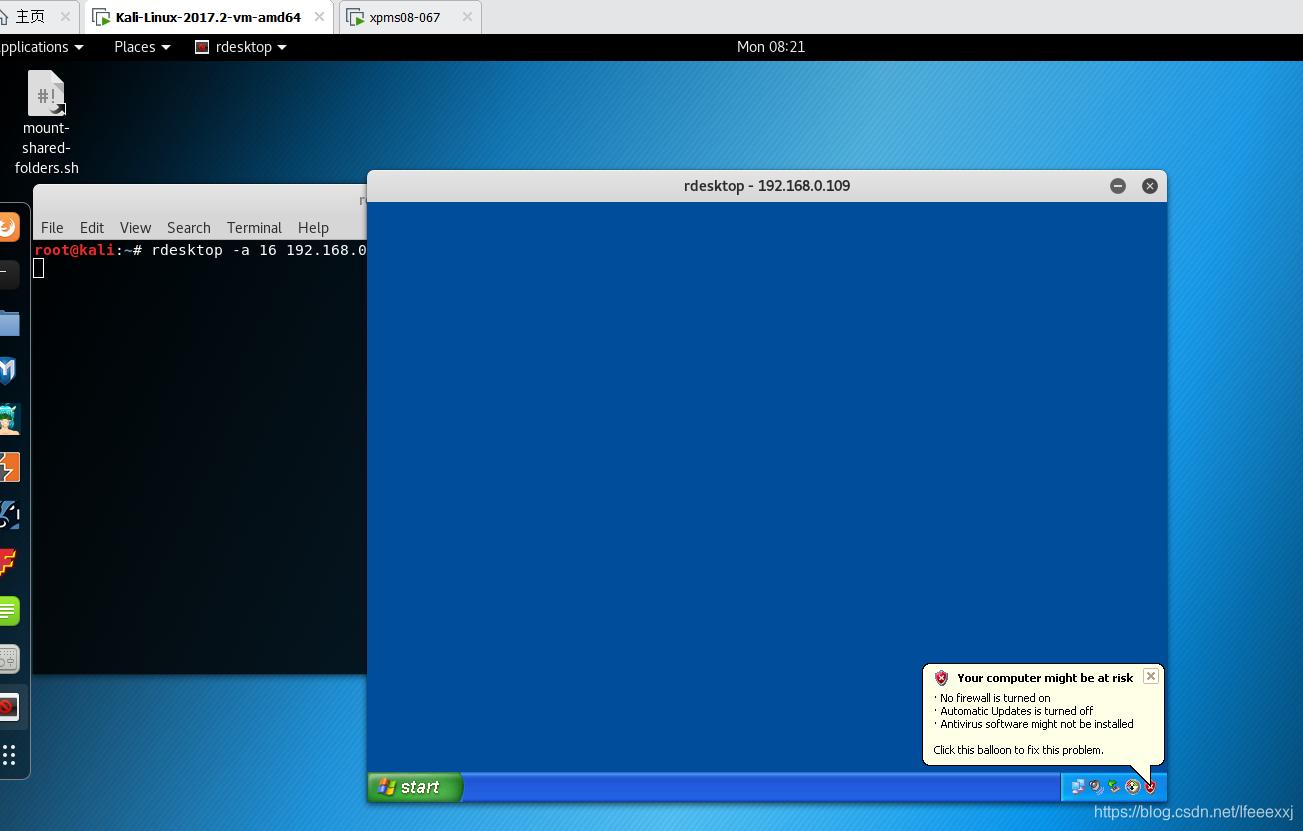Click balloon text to fix the problem
This screenshot has width=1303, height=831.
(1018, 750)
